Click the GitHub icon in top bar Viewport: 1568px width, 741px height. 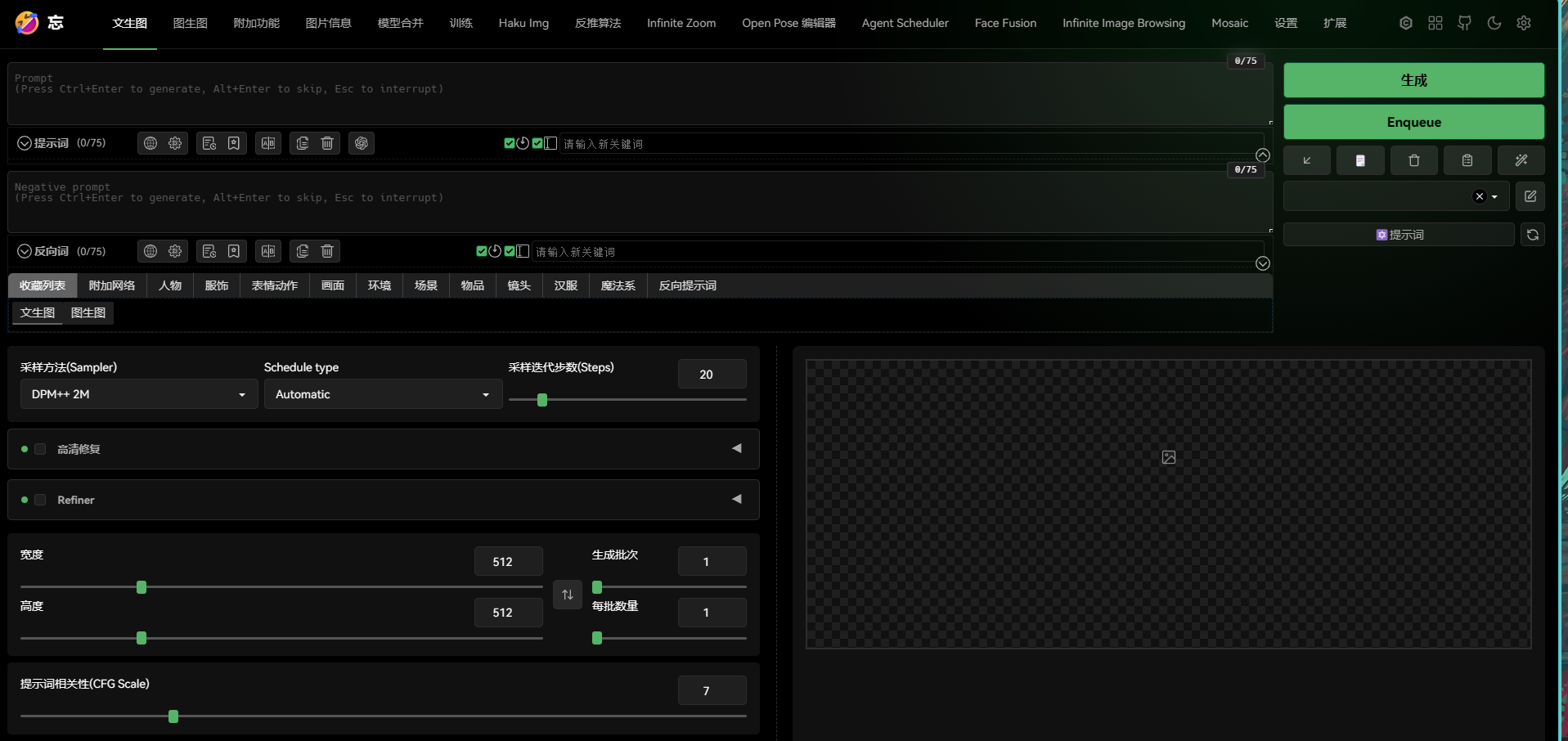(1465, 23)
